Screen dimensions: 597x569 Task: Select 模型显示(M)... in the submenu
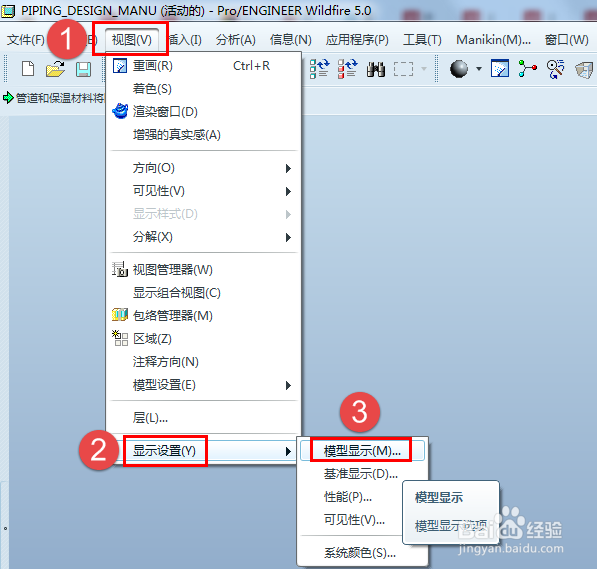tap(362, 451)
